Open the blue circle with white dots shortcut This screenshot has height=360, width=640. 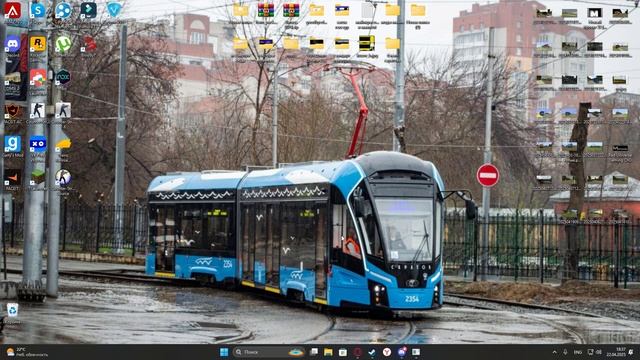pos(63,11)
